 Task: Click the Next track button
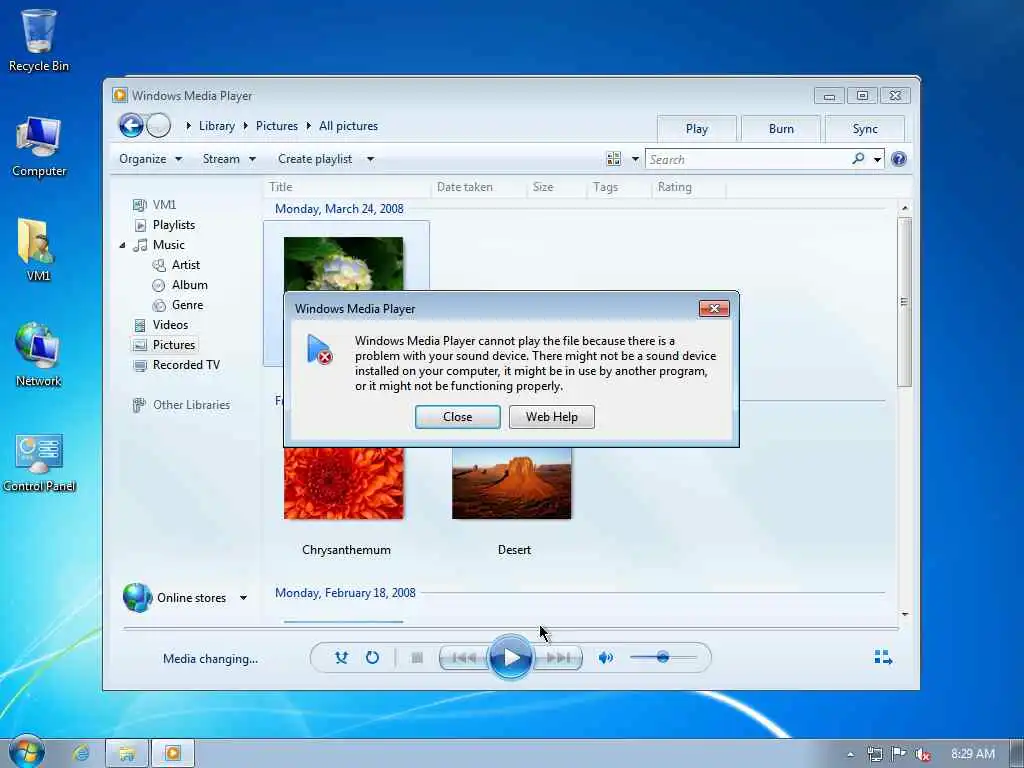coord(557,658)
